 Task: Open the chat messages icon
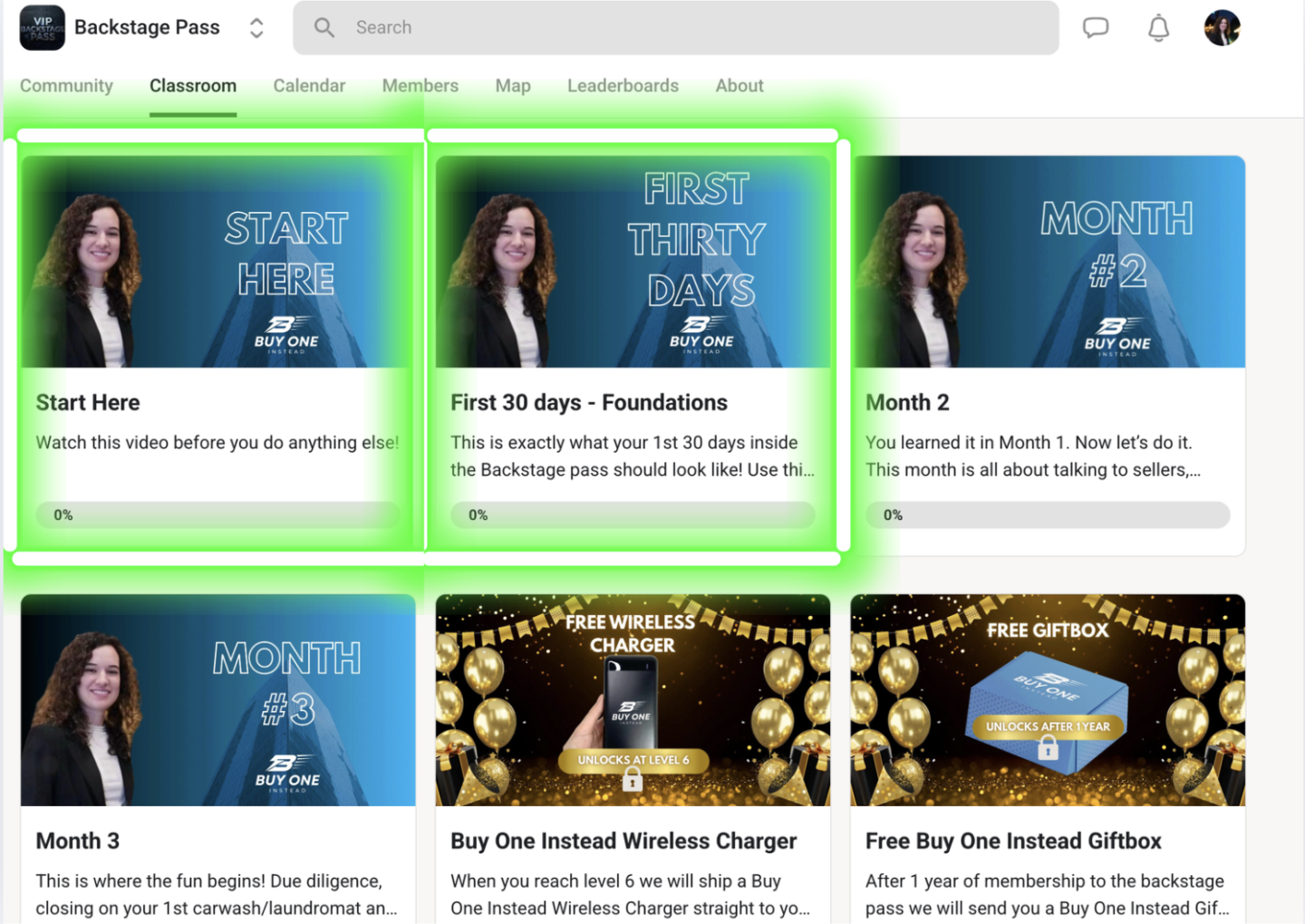[1096, 27]
